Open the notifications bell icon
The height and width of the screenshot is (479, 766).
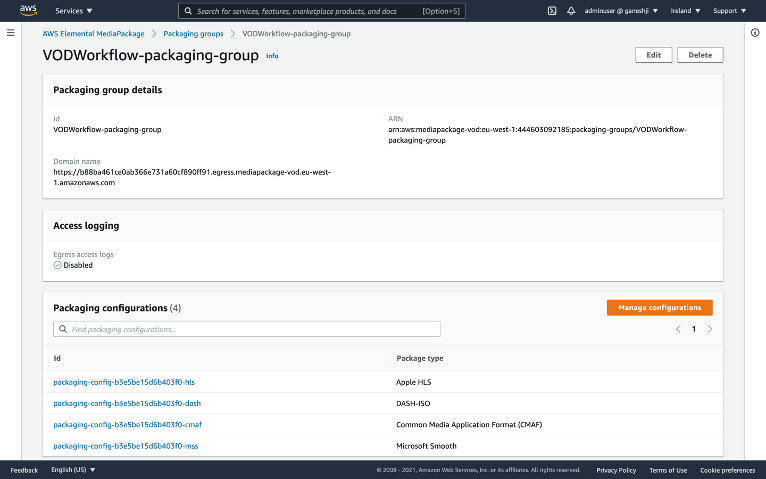pos(571,11)
